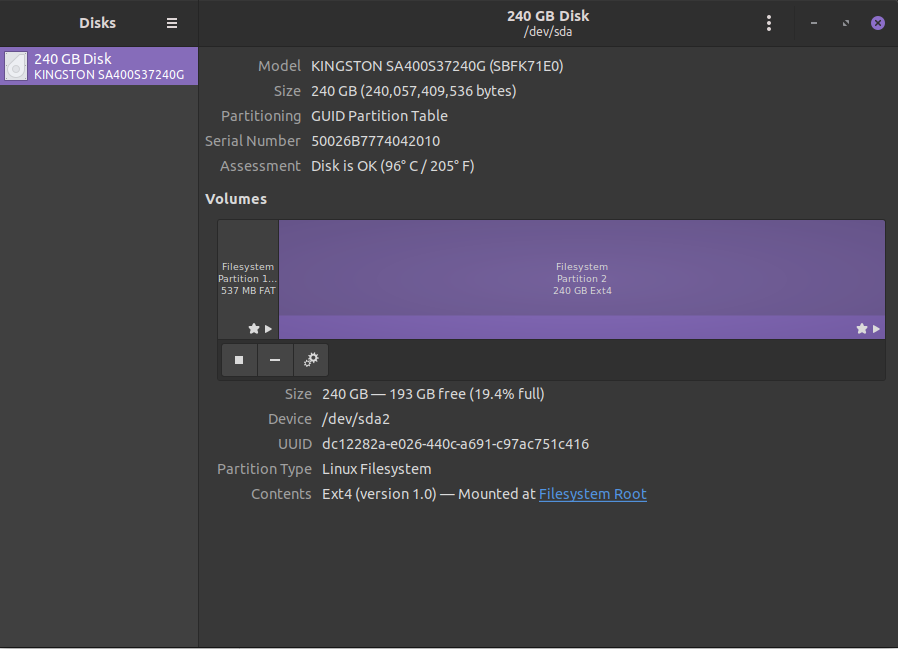898x649 pixels.
Task: Close the Disks window
Action: click(x=877, y=23)
